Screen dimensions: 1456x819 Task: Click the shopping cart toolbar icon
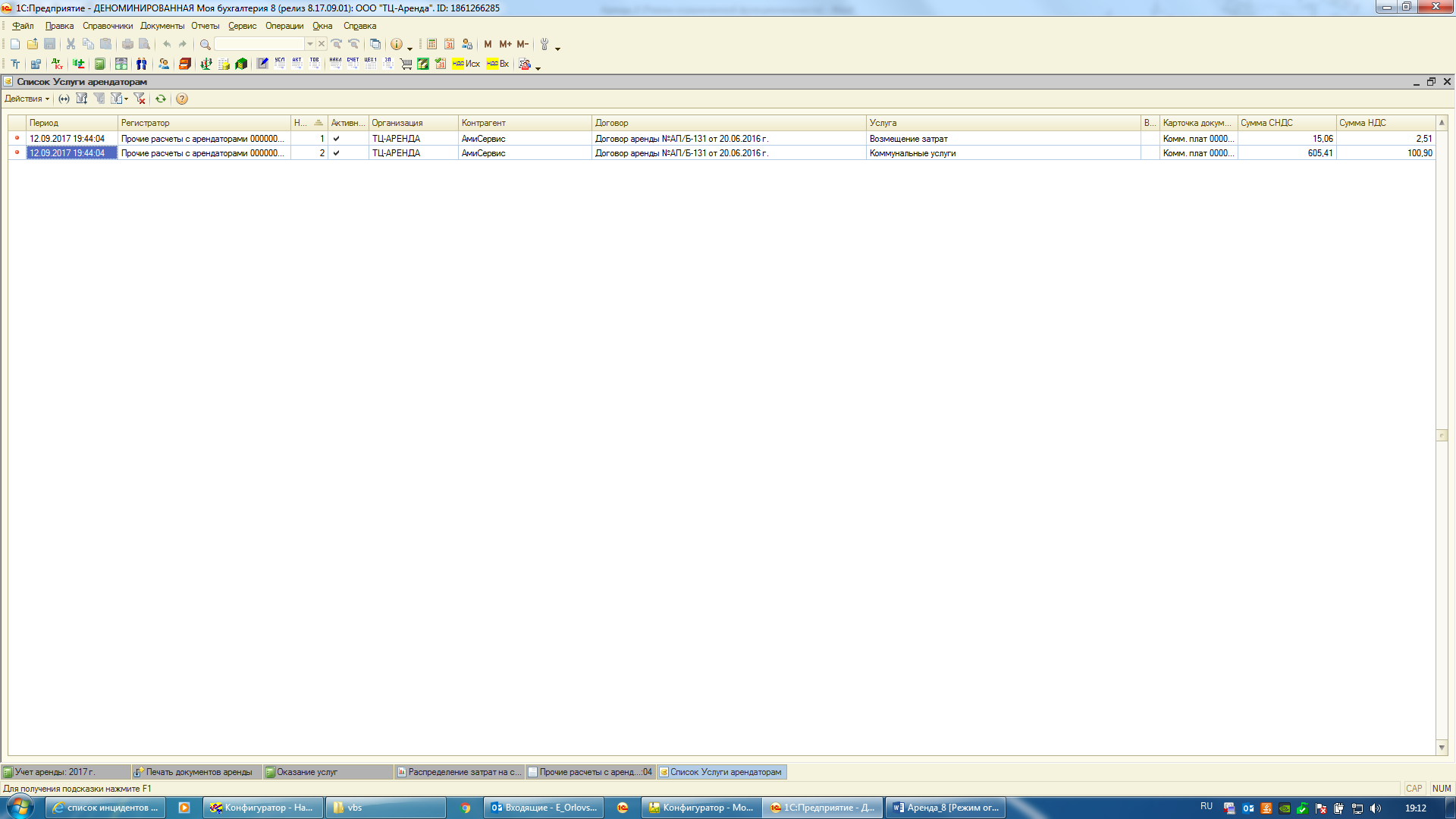point(406,64)
